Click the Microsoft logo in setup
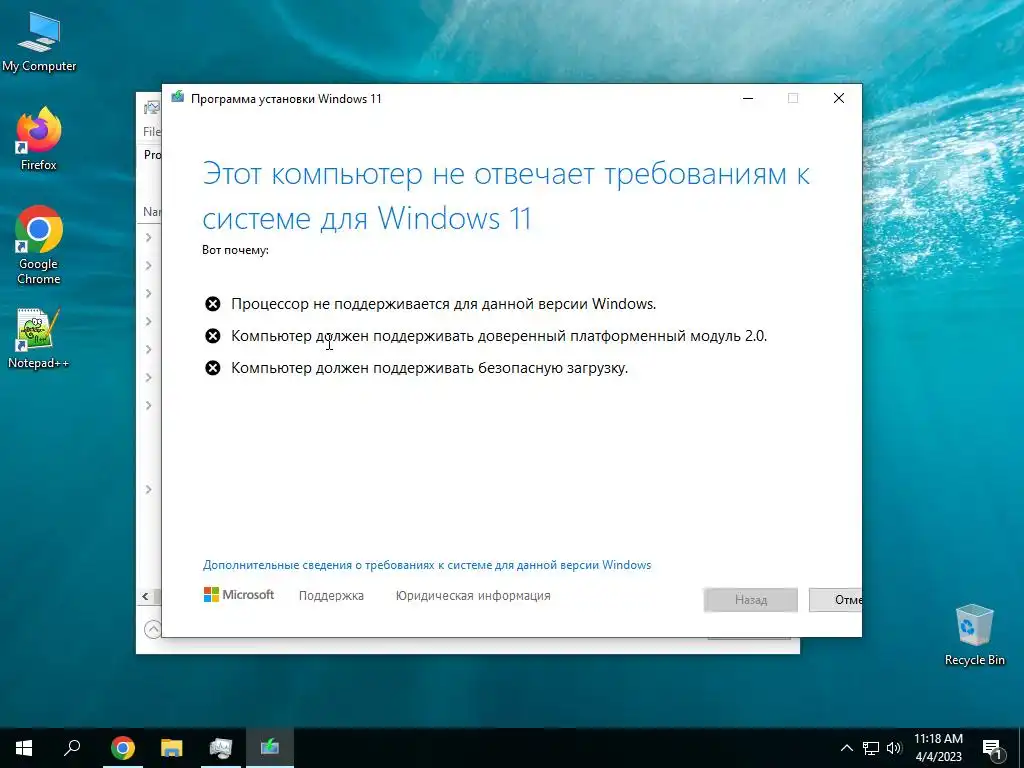The width and height of the screenshot is (1024, 768). click(239, 595)
